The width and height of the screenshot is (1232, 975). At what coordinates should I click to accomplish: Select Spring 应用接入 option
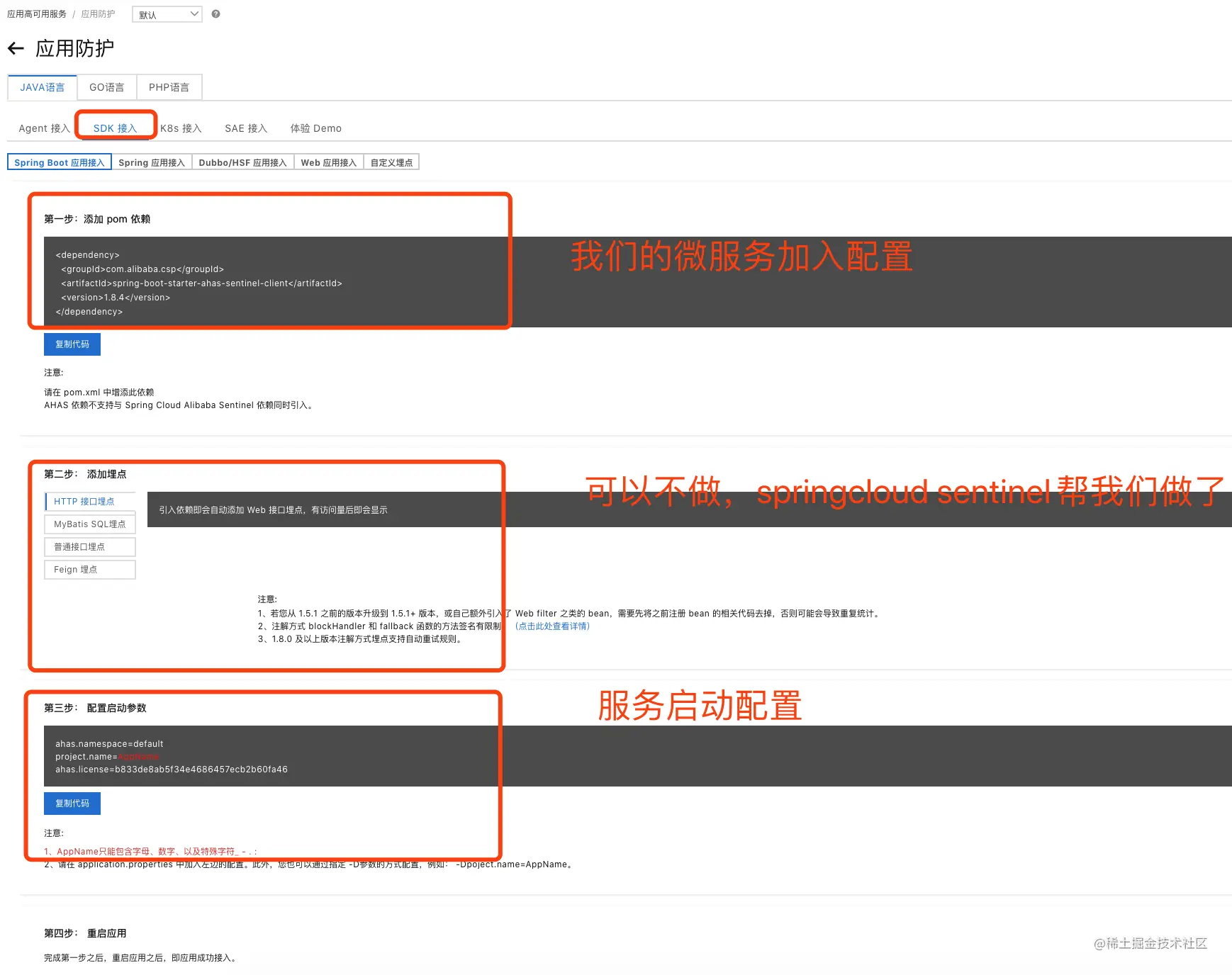pos(152,162)
